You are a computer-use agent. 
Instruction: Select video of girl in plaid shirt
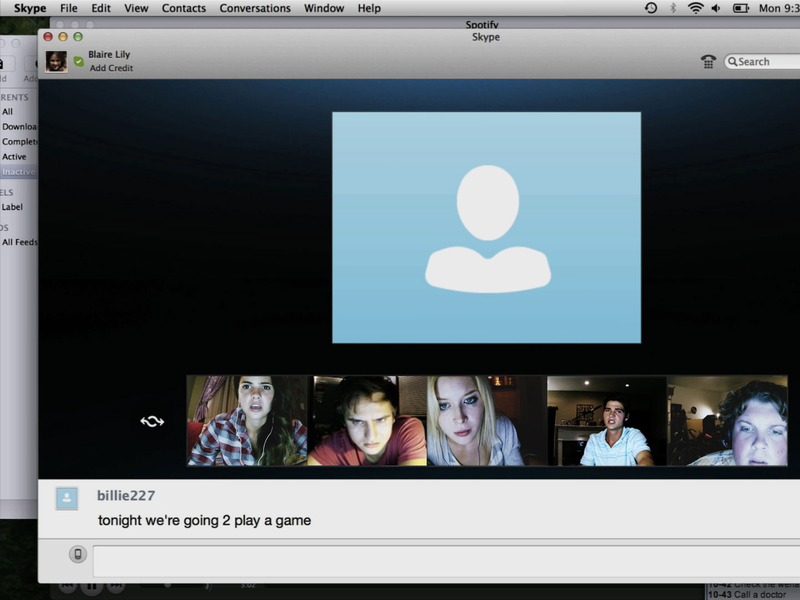point(247,420)
